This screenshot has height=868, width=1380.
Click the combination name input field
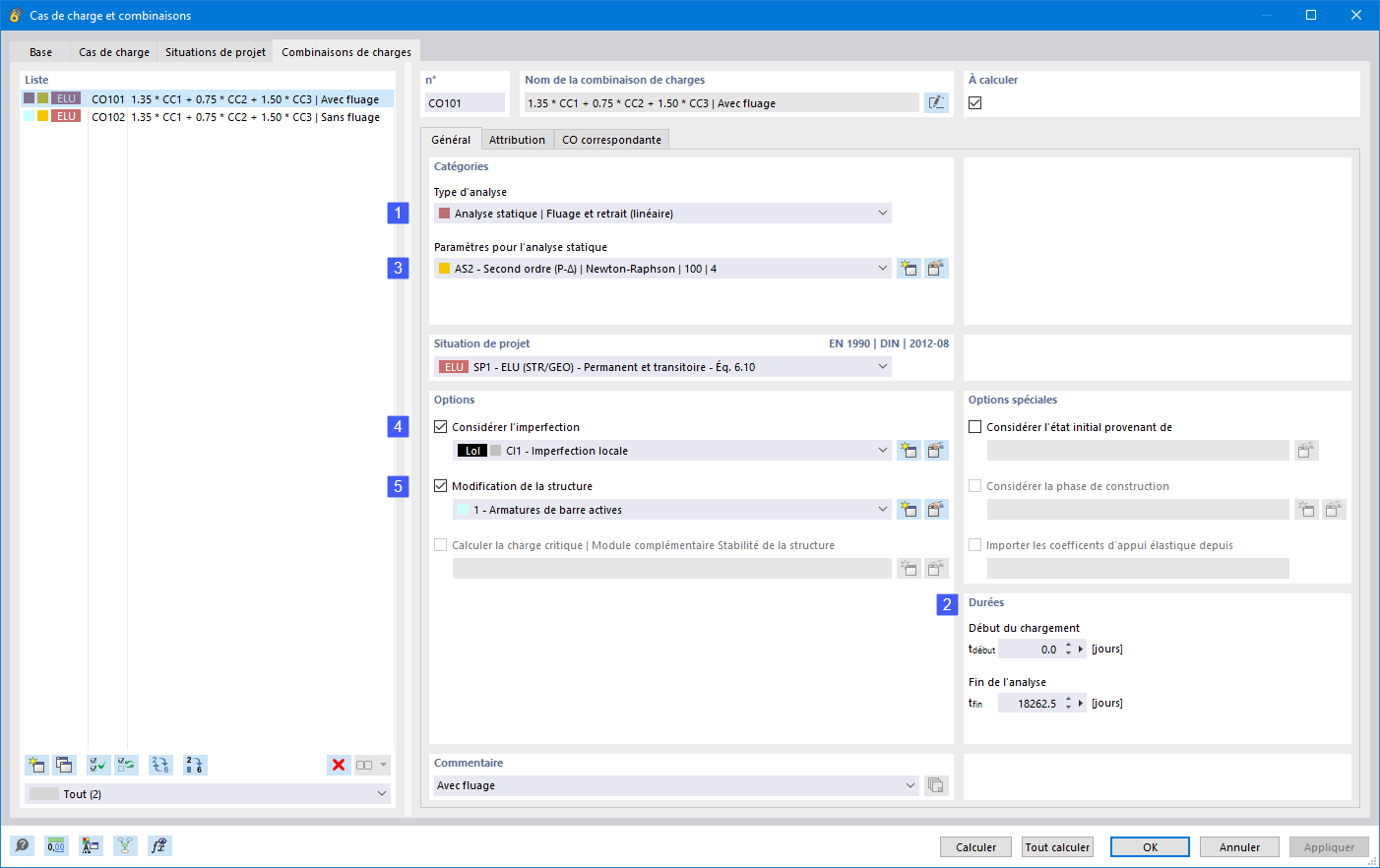(x=721, y=102)
